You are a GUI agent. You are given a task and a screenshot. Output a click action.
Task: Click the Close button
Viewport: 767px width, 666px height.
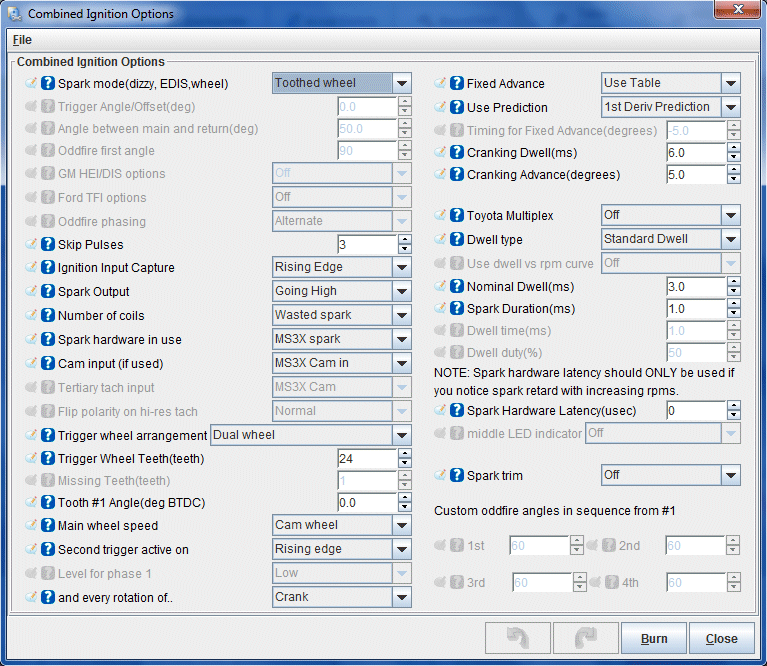point(721,639)
